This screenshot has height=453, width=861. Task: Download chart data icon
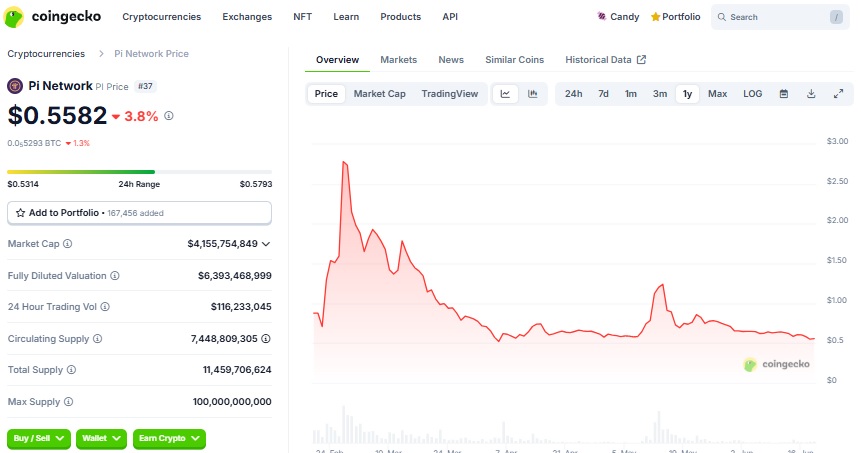tap(811, 94)
